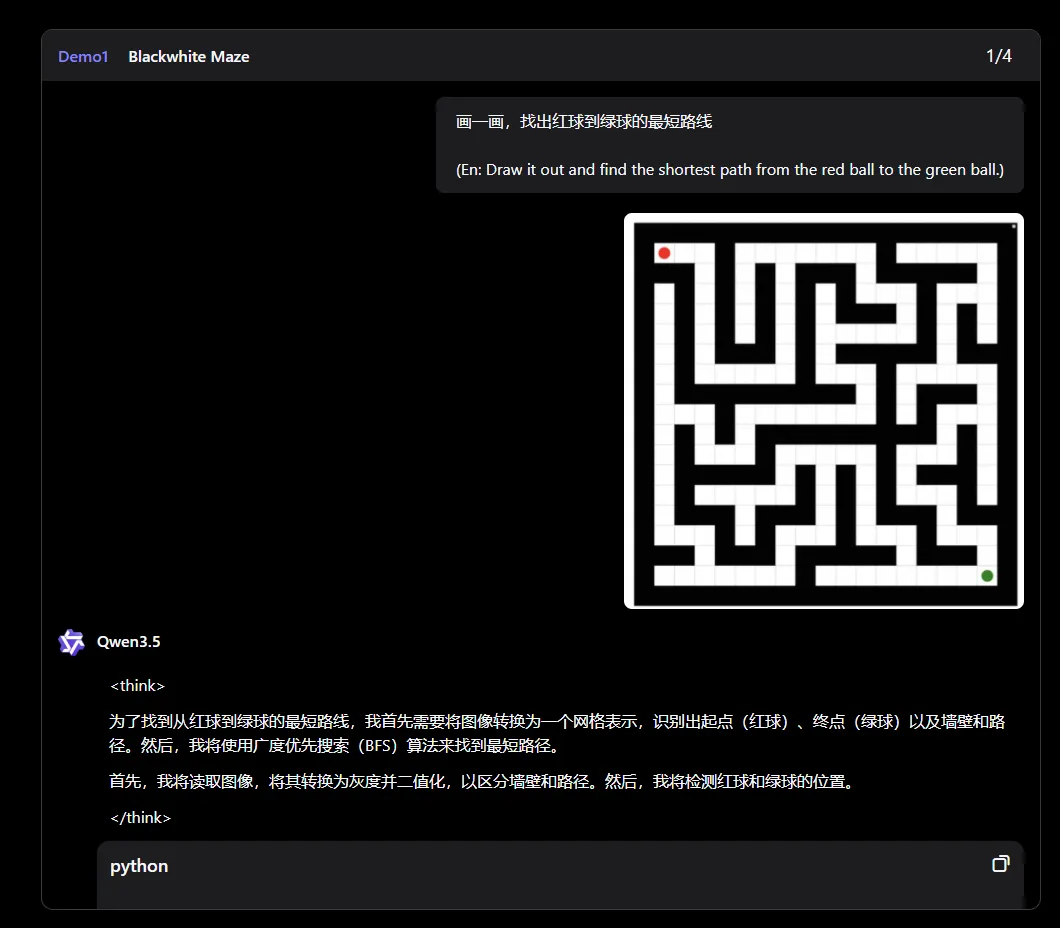This screenshot has width=1060, height=928.
Task: Click the python code block header bar
Action: point(560,865)
